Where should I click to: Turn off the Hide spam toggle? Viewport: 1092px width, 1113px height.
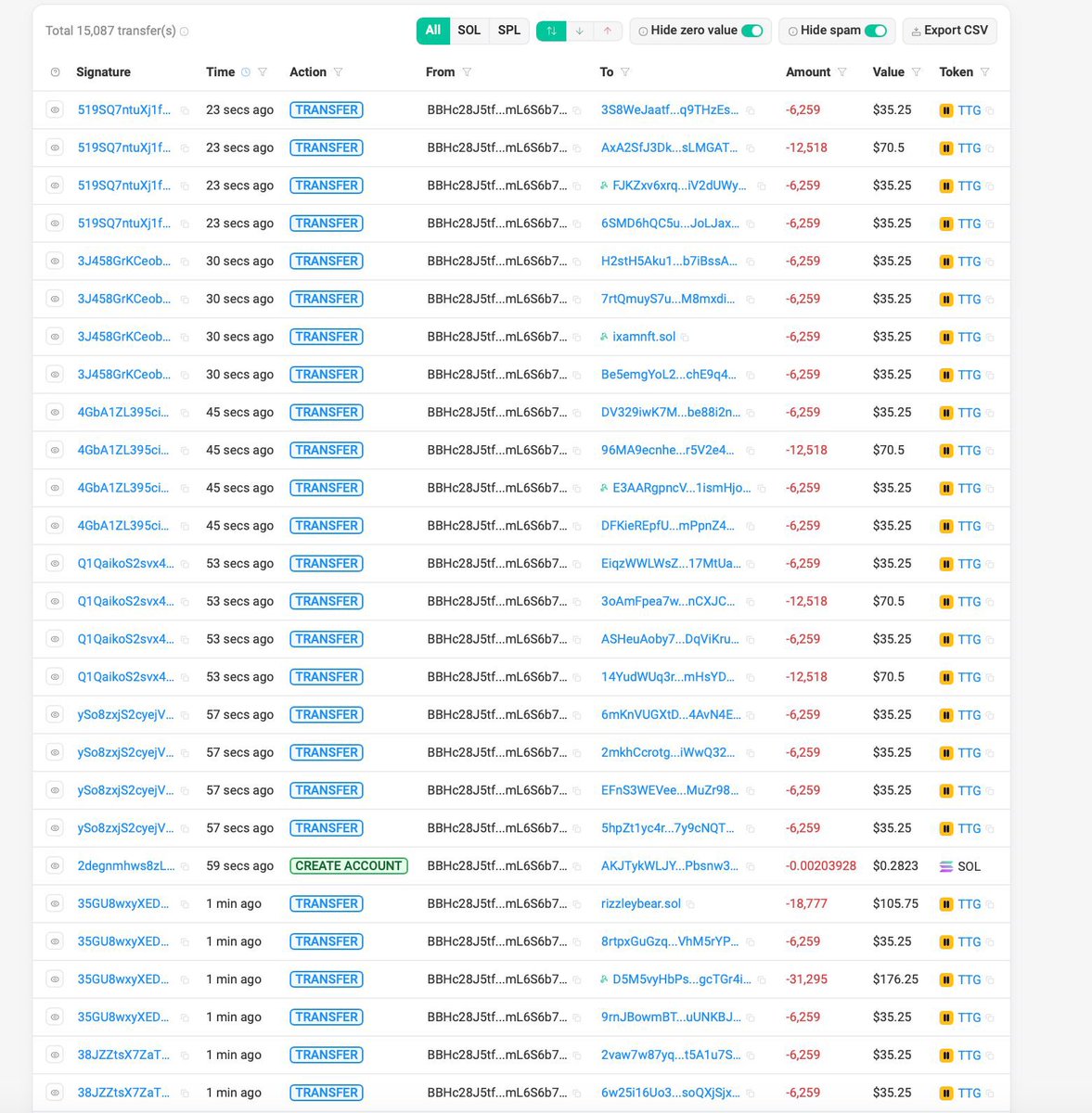[876, 30]
